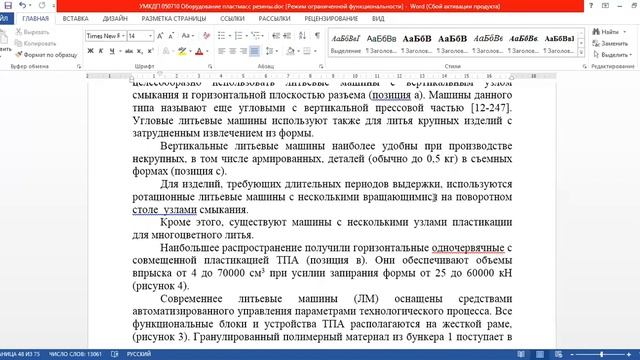The width and height of the screenshot is (640, 360).
Task: Open the change case dropdown
Action: point(187,36)
